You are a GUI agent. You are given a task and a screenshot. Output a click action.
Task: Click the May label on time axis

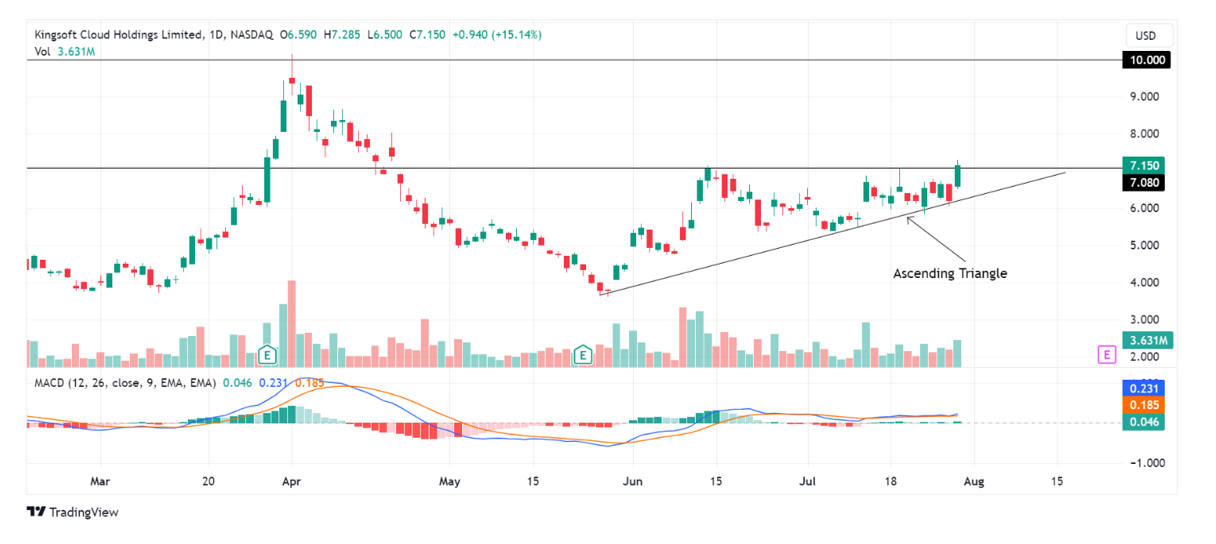(450, 481)
